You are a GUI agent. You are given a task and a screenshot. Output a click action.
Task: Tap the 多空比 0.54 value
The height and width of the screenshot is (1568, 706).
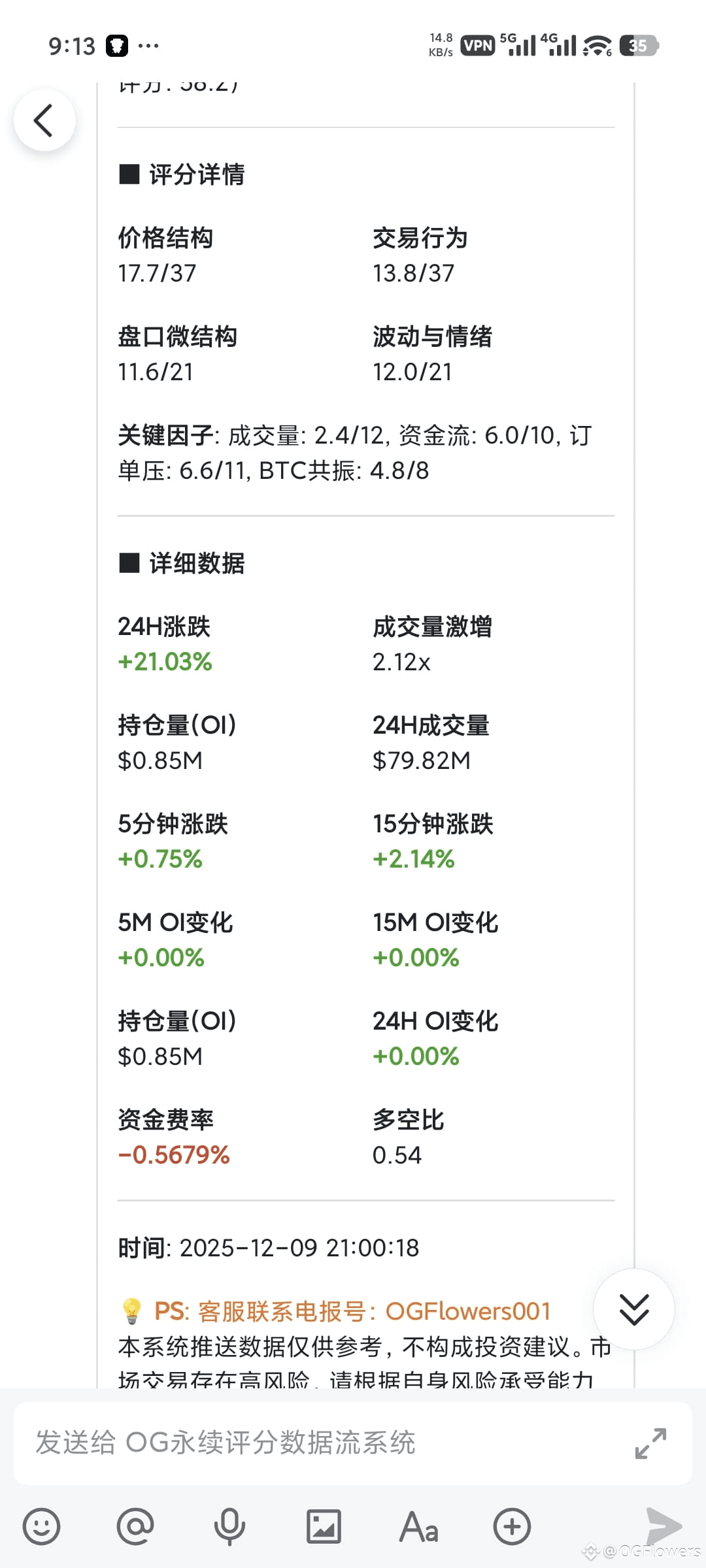pyautogui.click(x=397, y=1155)
